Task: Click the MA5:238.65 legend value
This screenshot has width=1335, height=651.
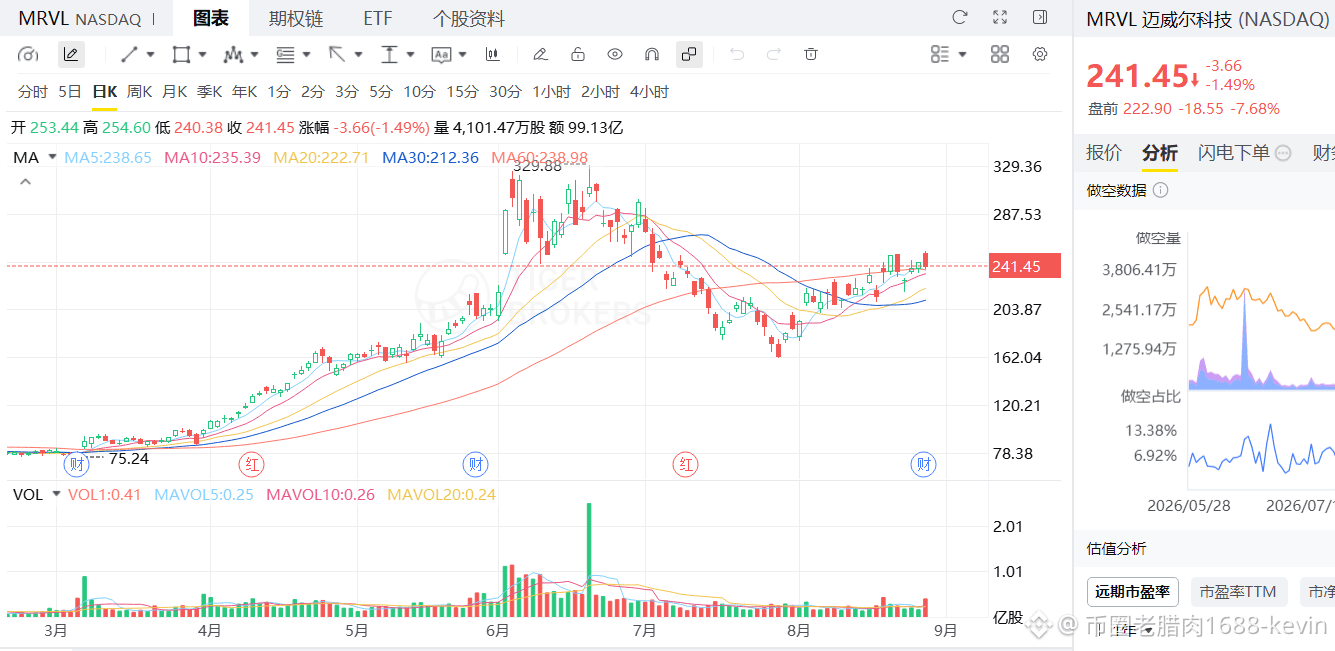Action: tap(108, 157)
